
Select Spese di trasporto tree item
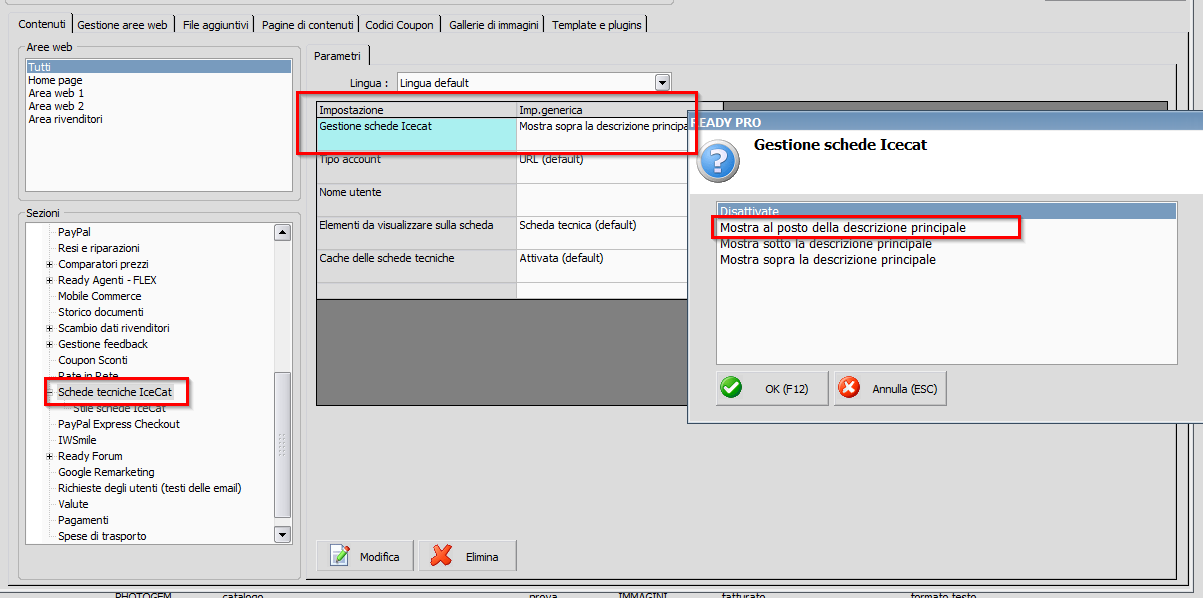coord(102,536)
